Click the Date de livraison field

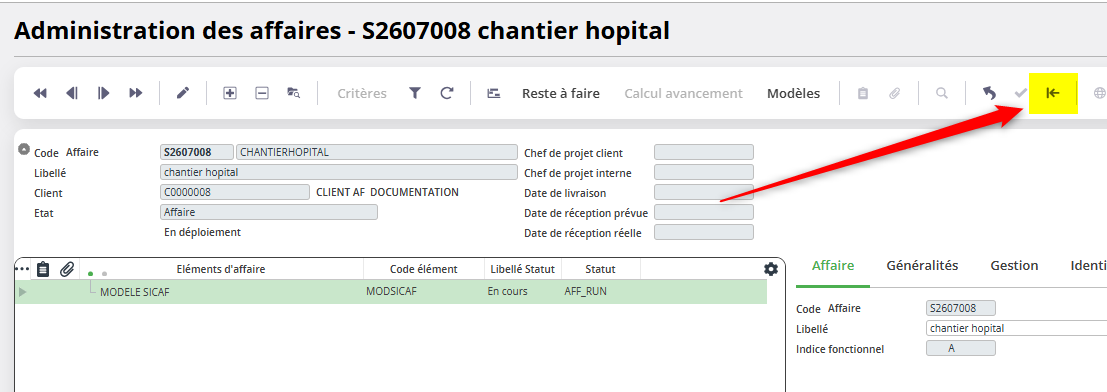pyautogui.click(x=704, y=192)
